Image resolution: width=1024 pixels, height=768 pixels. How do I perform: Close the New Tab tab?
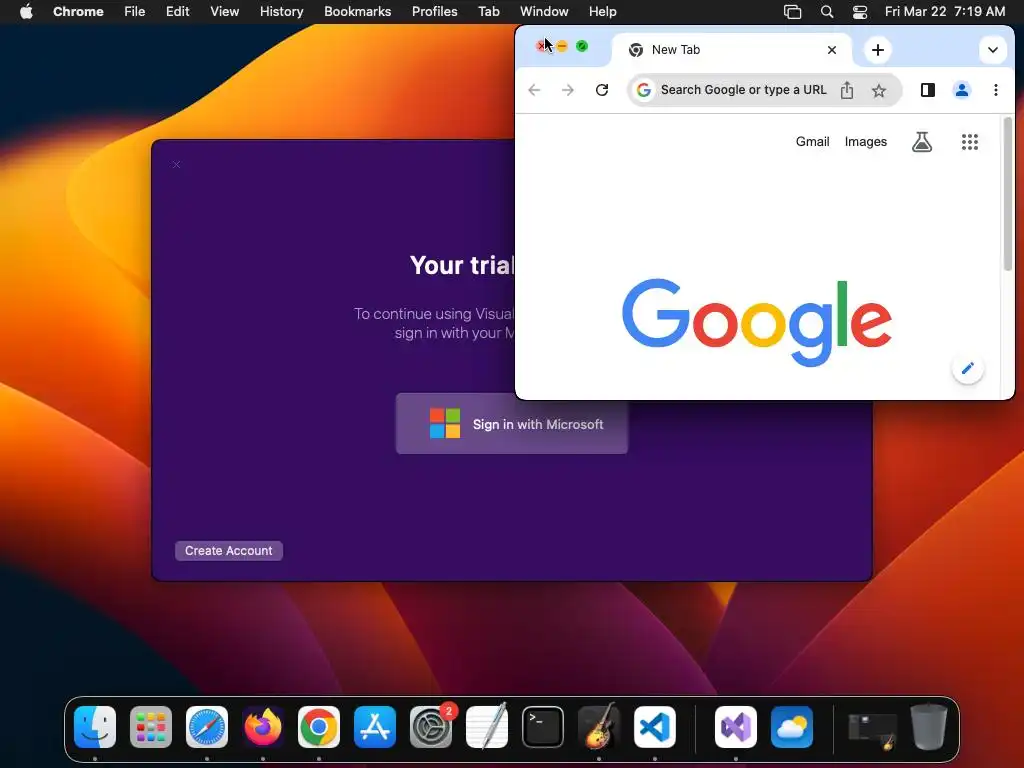(832, 50)
